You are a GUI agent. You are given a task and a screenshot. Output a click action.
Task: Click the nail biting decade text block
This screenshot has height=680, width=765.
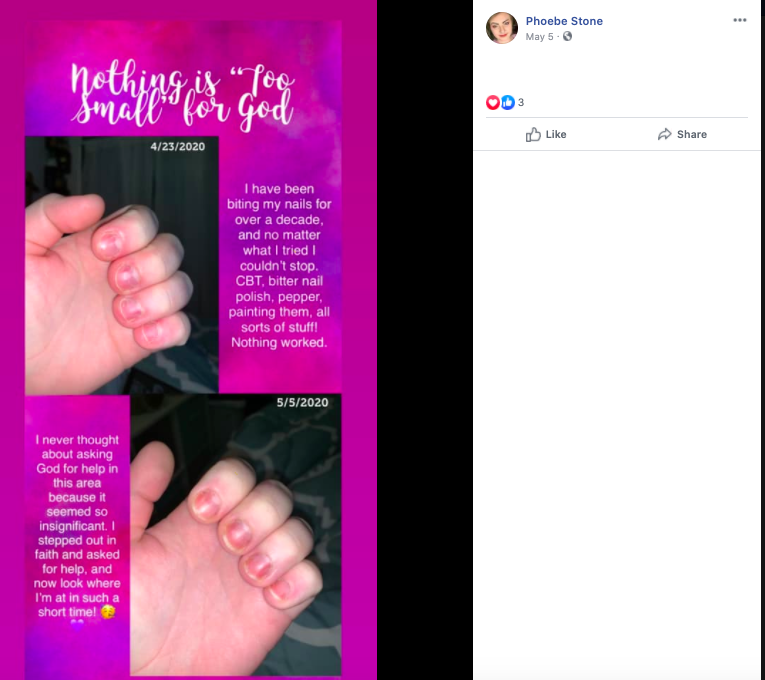(x=279, y=266)
